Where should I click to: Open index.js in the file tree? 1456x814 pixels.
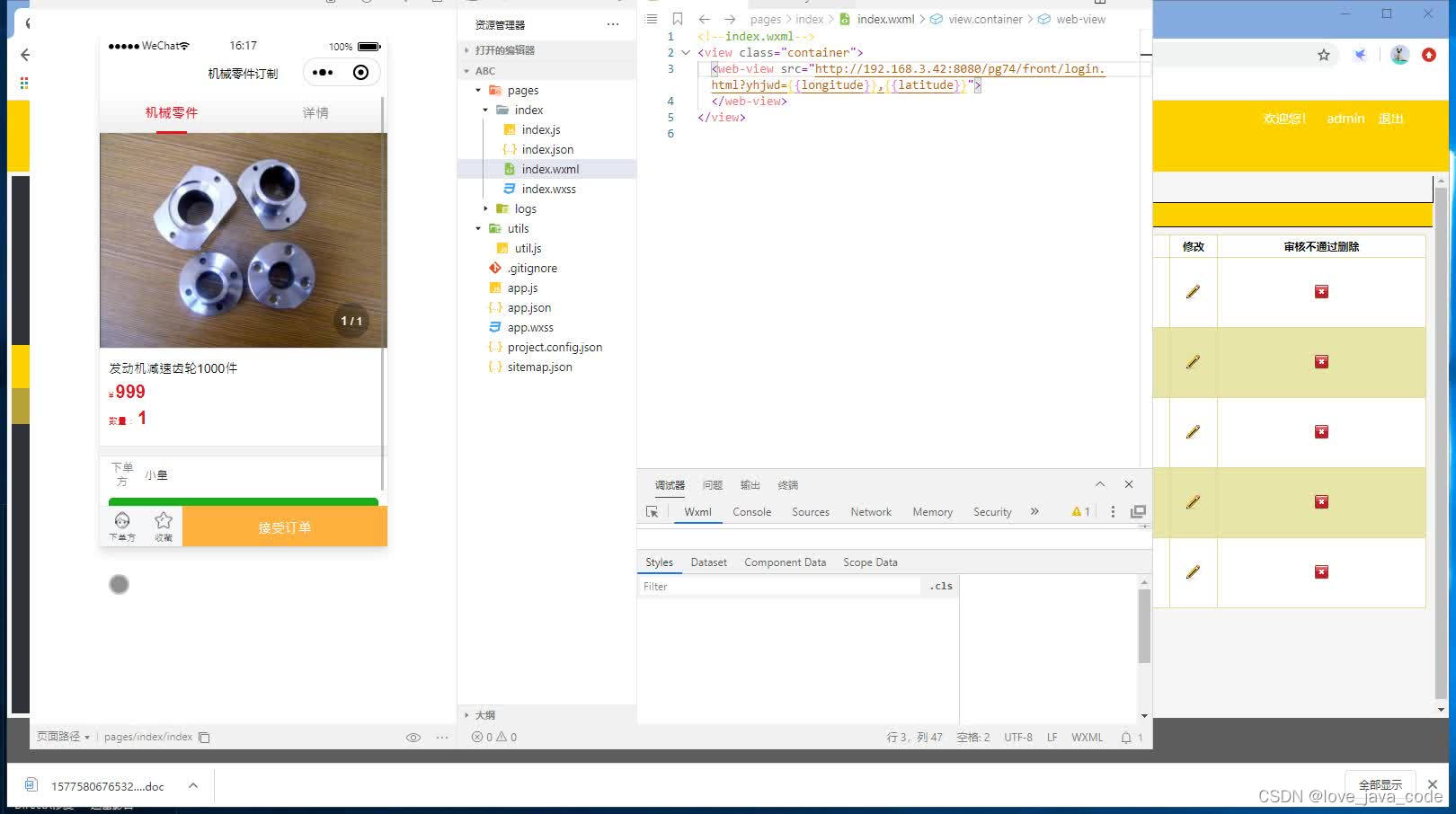coord(541,130)
